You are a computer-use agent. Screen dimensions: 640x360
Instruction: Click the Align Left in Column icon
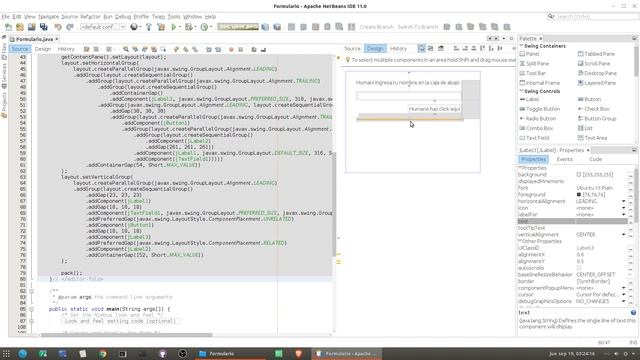point(456,49)
